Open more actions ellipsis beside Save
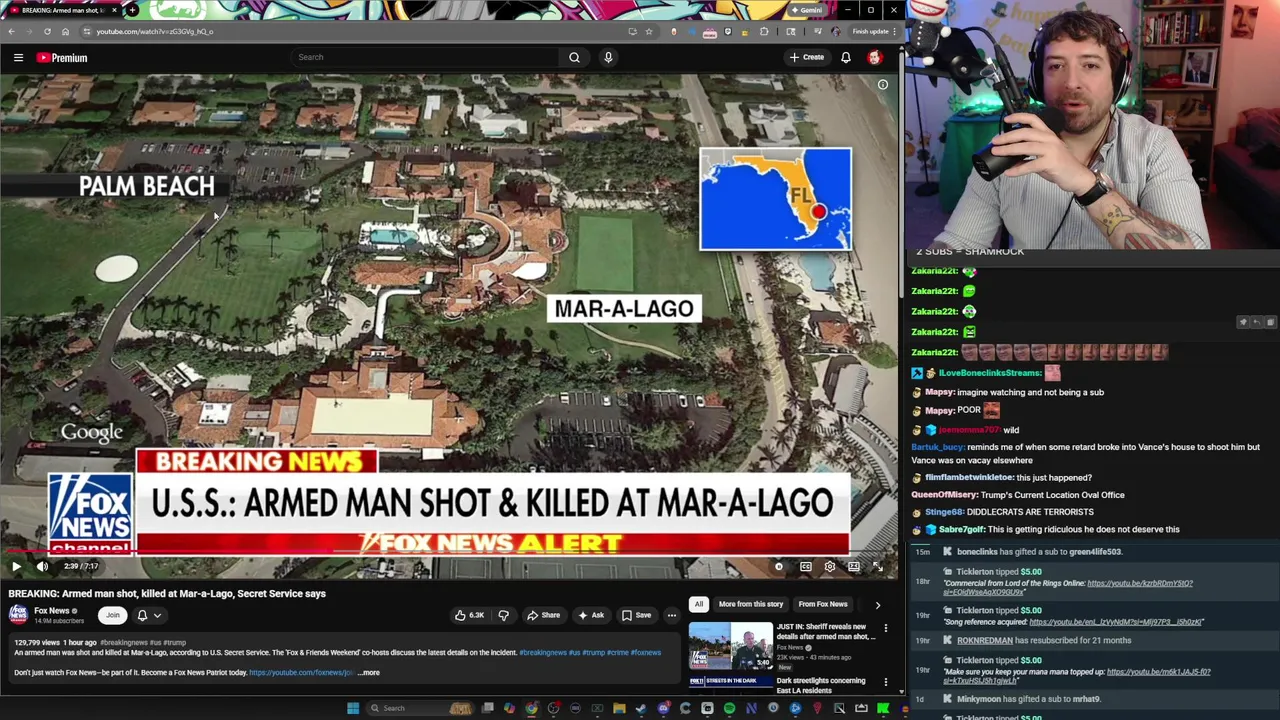The height and width of the screenshot is (720, 1280). (x=672, y=615)
